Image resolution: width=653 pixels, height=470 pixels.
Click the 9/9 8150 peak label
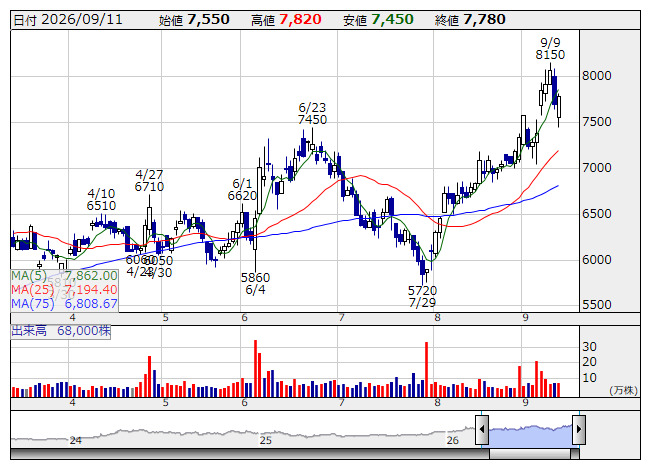click(550, 48)
